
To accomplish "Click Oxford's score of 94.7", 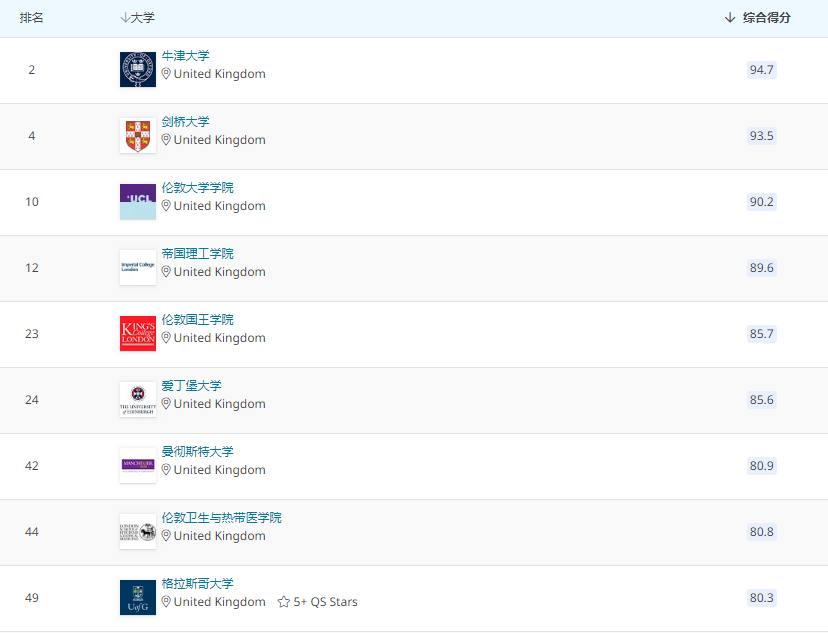I will 761,70.
